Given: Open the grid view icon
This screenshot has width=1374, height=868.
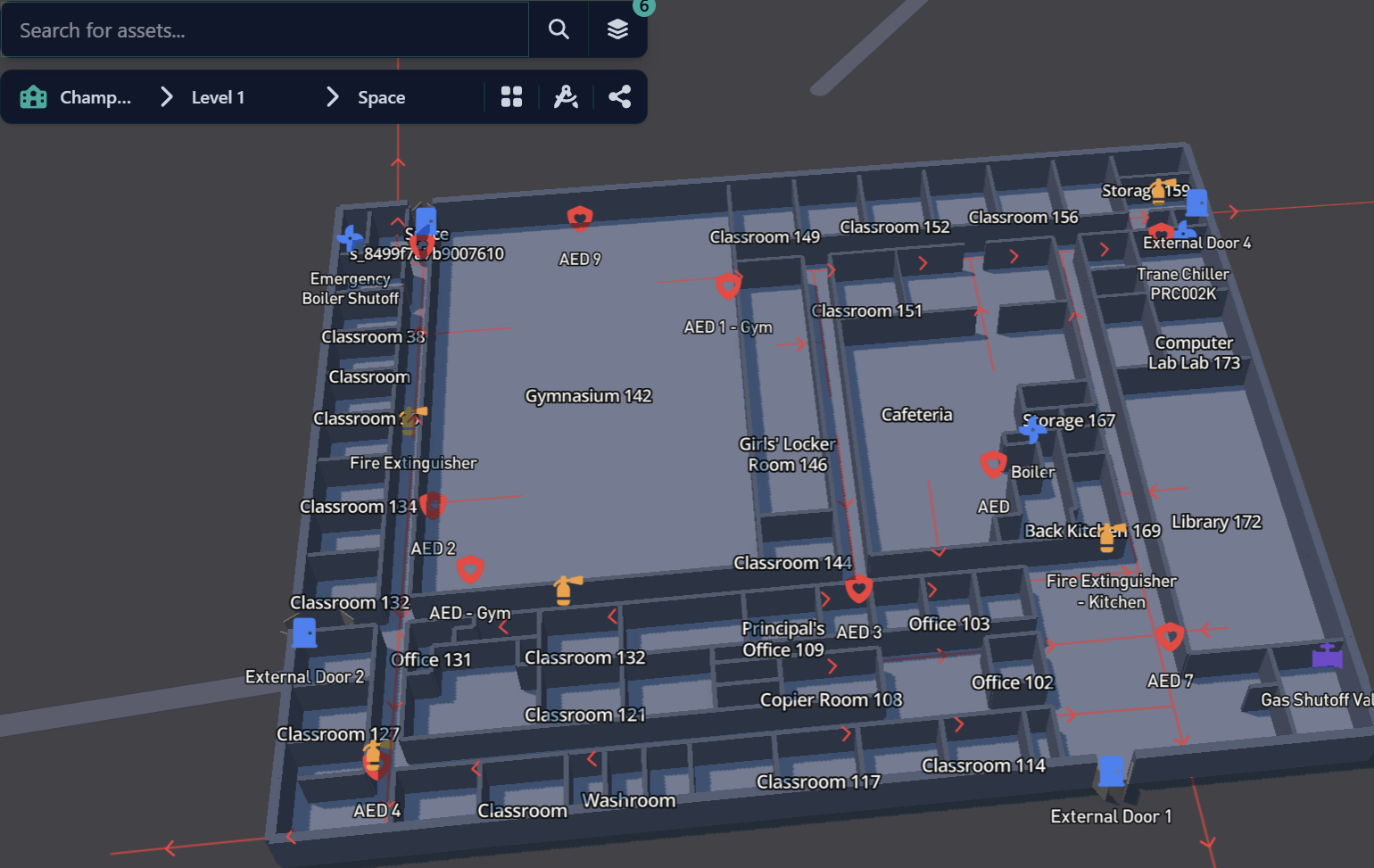Looking at the screenshot, I should (511, 97).
